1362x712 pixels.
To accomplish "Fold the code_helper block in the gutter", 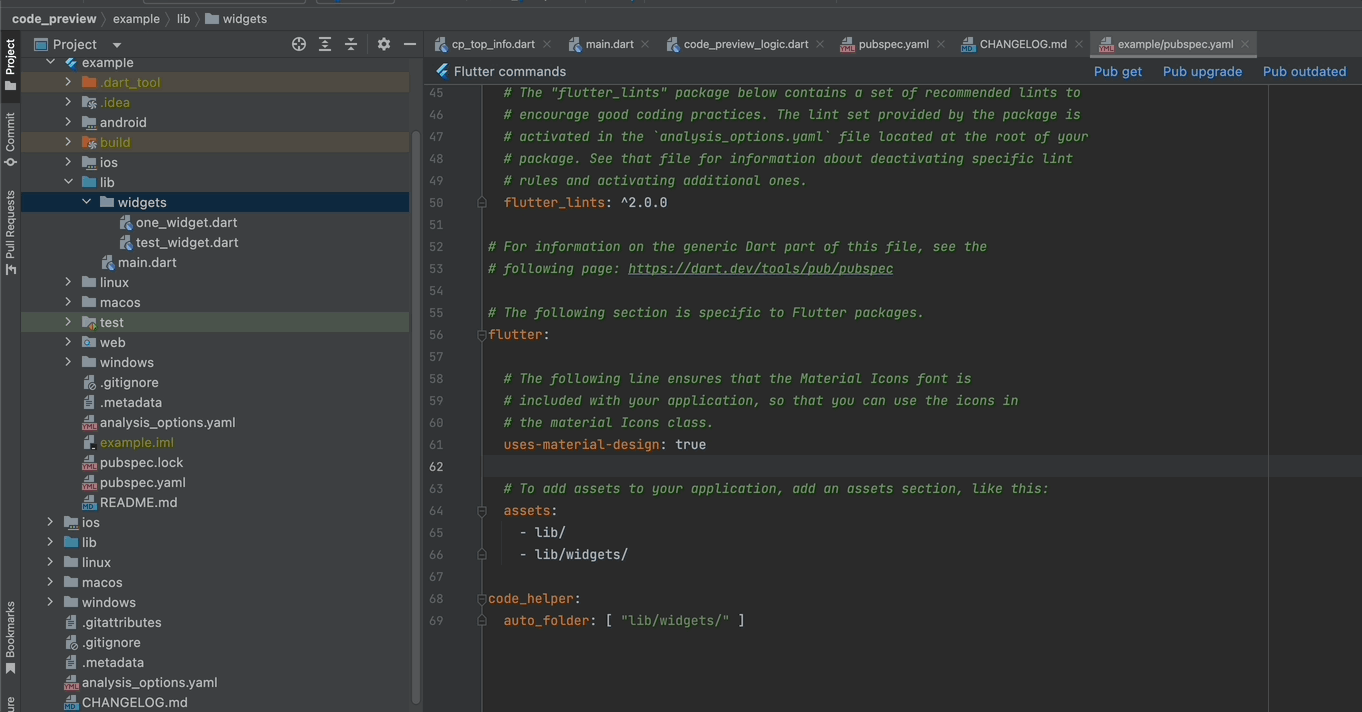I will (x=482, y=599).
